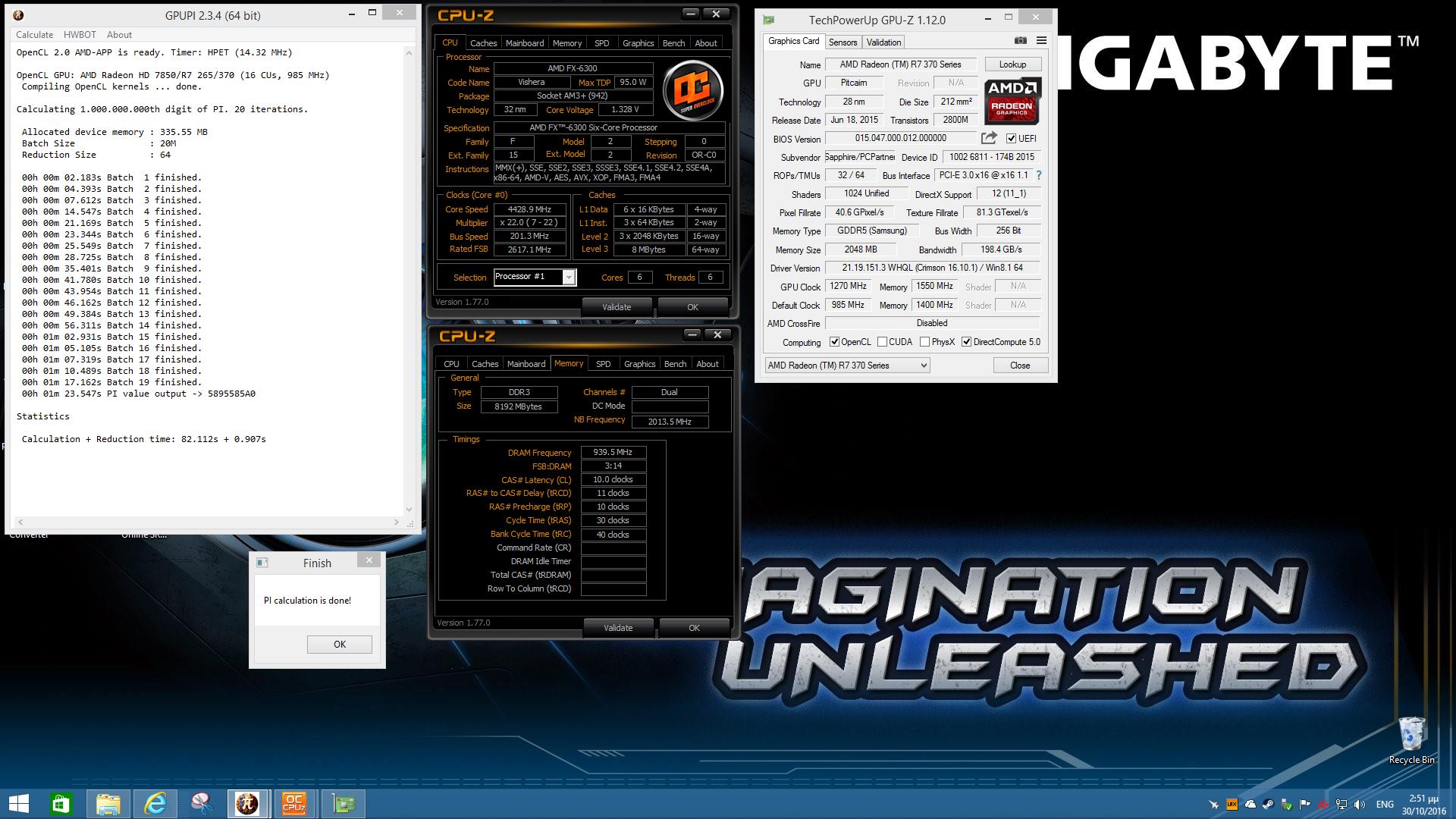Switch to Mainboard tab in upper CPU-Z

(x=525, y=43)
